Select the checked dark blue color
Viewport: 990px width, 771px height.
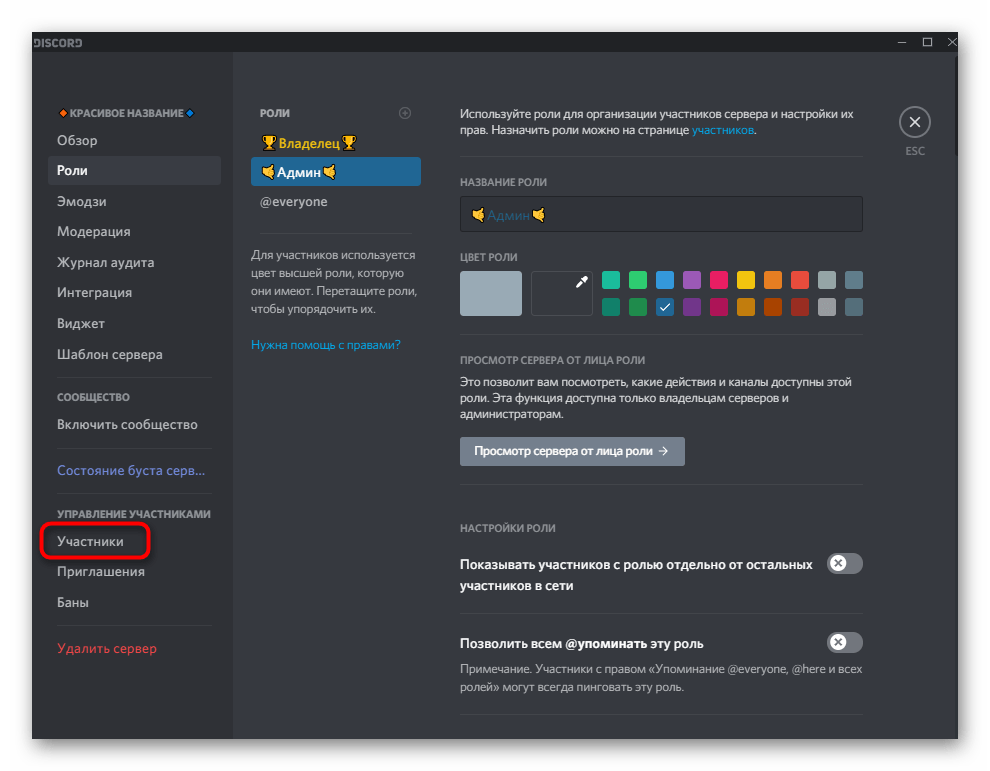(x=665, y=307)
